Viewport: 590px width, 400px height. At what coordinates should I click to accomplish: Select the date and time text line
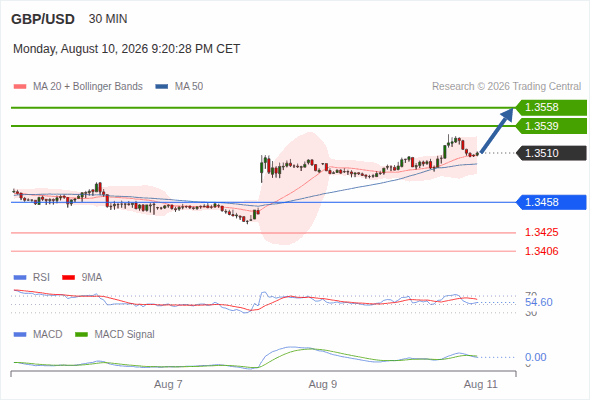point(126,49)
